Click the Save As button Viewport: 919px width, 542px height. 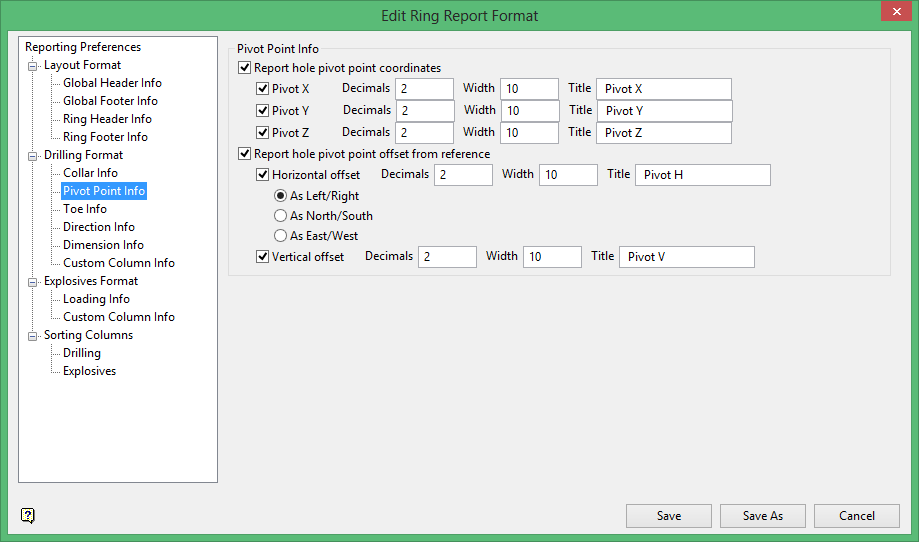tap(763, 516)
